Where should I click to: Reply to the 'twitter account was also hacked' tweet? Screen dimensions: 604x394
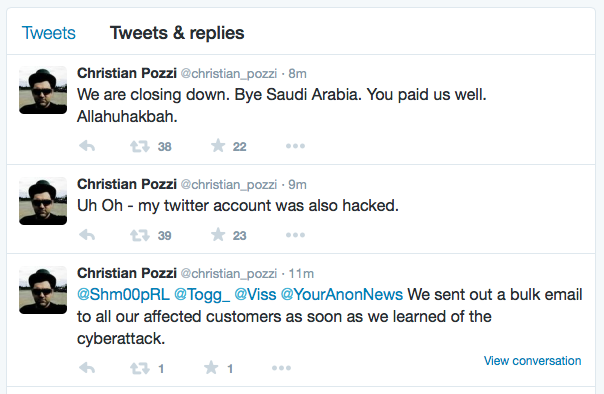pos(87,235)
